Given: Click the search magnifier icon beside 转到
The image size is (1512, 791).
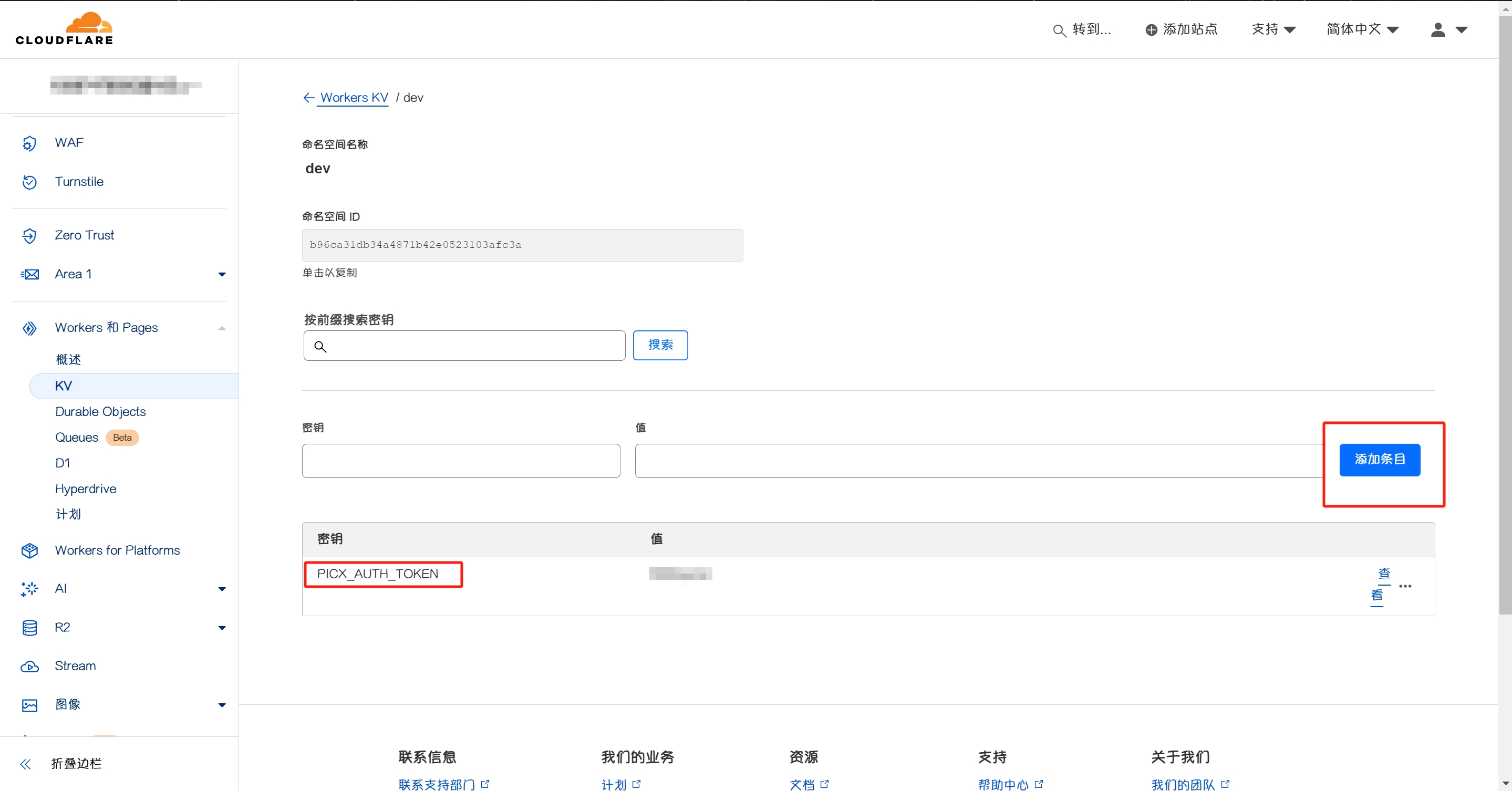Looking at the screenshot, I should point(1059,30).
